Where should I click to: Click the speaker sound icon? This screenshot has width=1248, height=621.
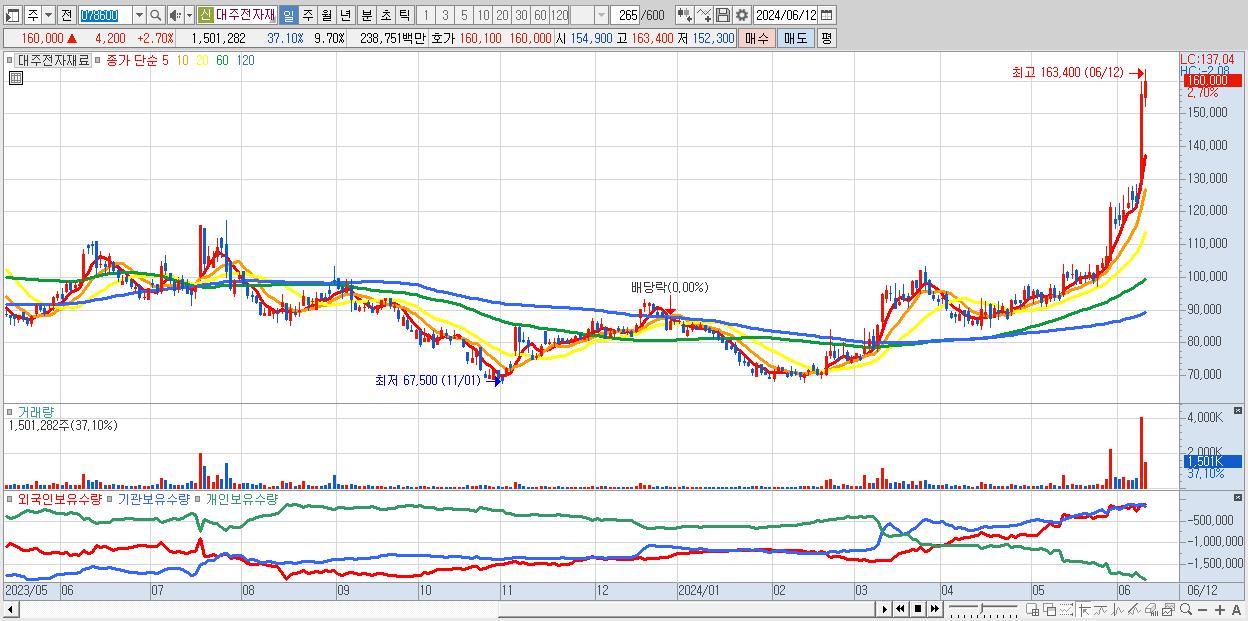pos(174,15)
